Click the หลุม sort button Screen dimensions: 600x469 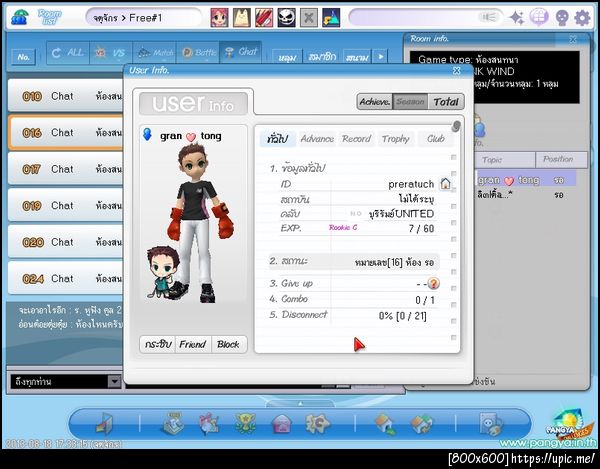(287, 57)
